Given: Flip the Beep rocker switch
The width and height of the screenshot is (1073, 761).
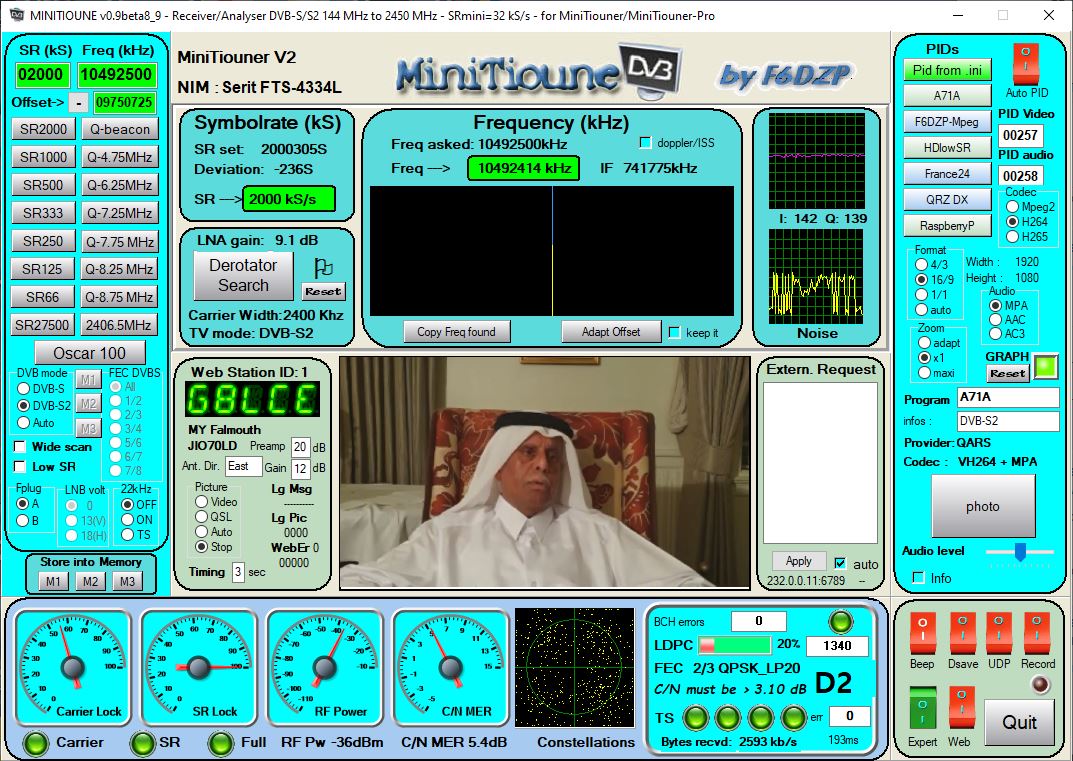Looking at the screenshot, I should tap(922, 634).
